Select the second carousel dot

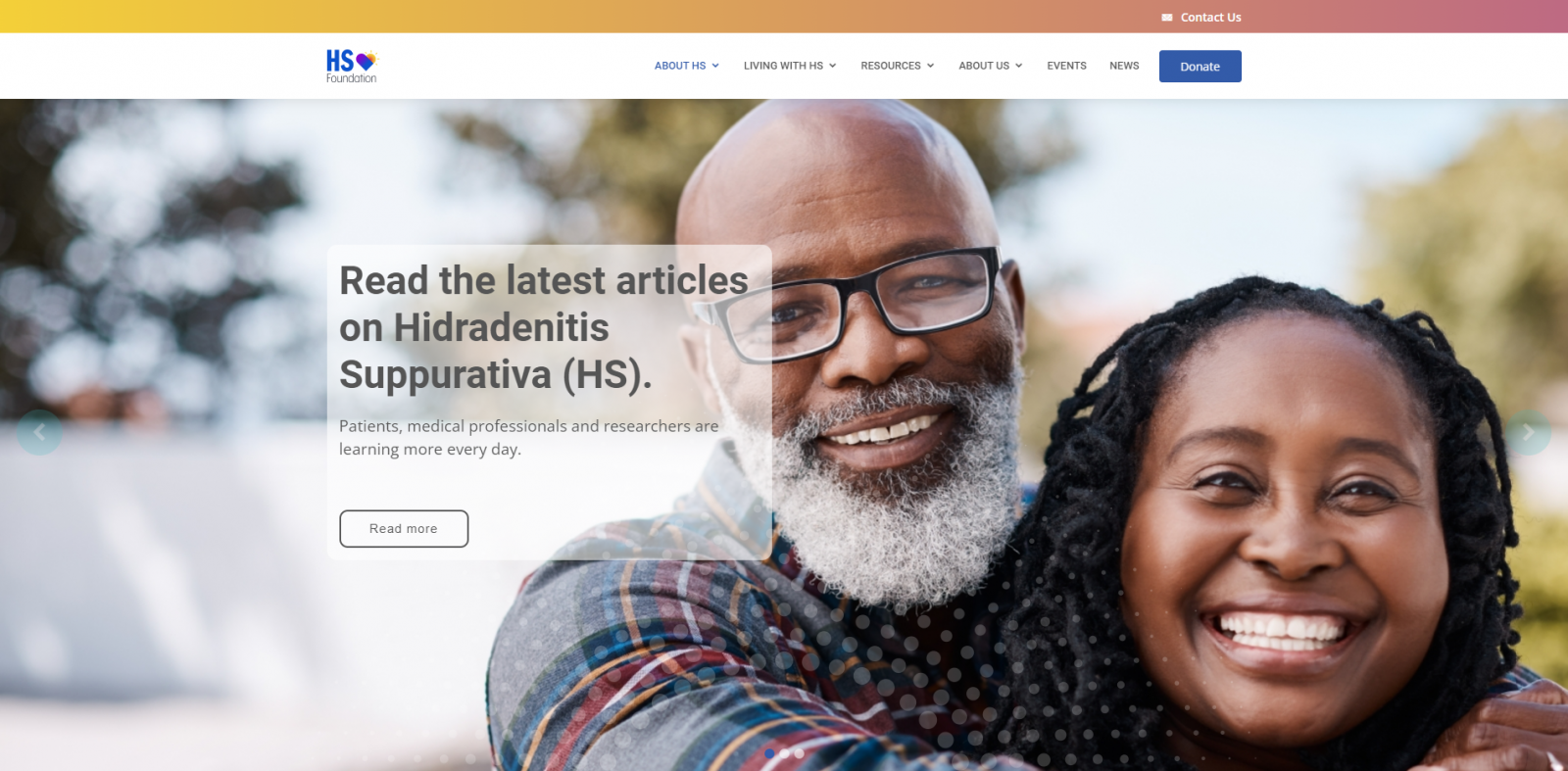784,753
